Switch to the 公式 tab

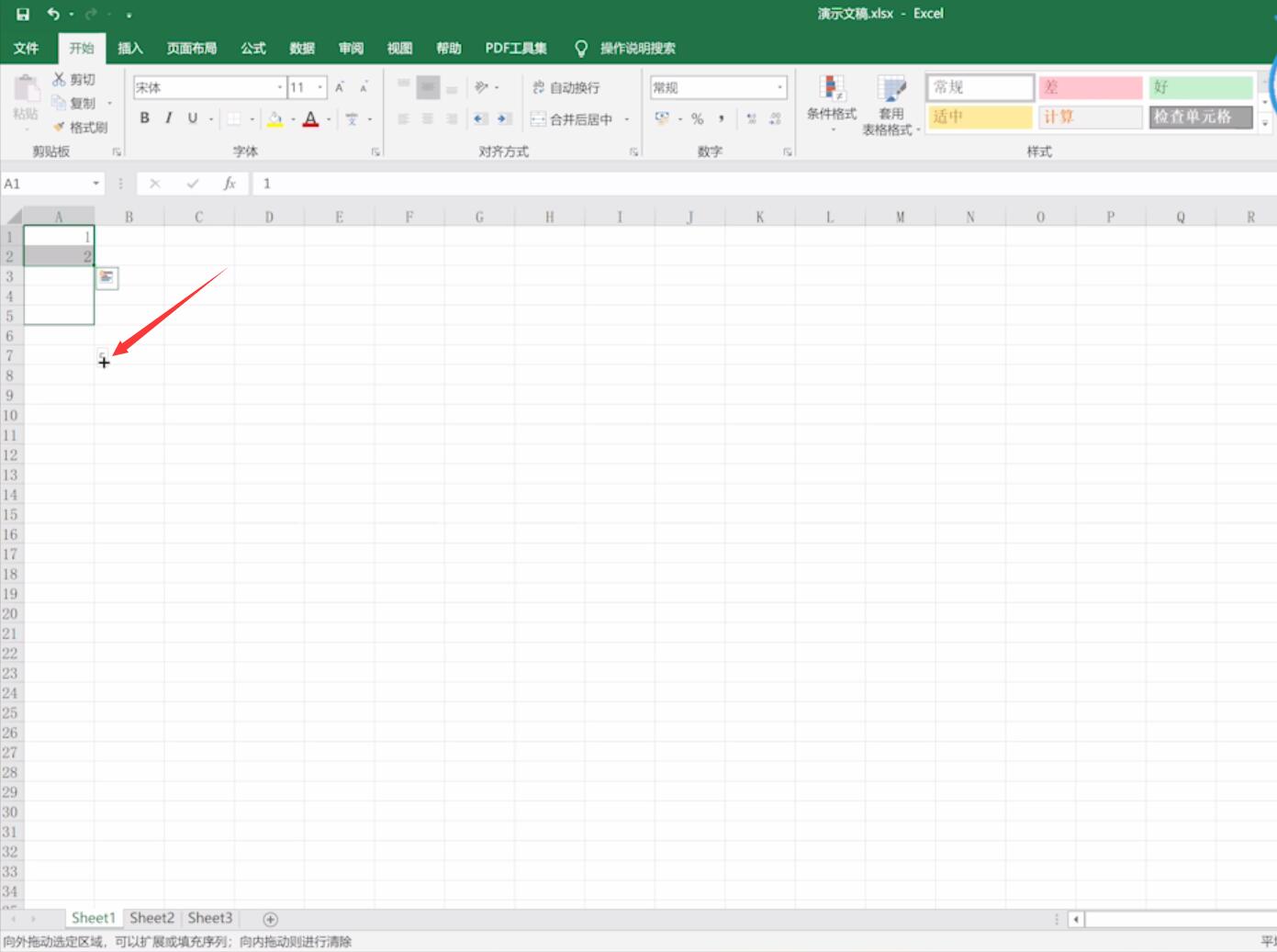(253, 48)
